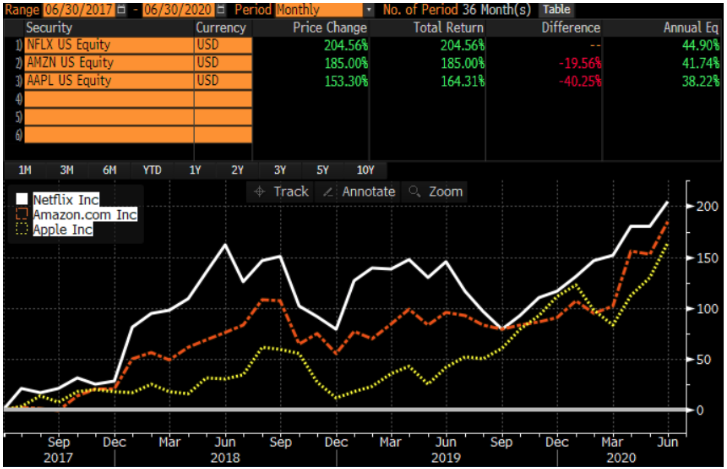
Task: Click annual equivalent value 38.22%
Action: [701, 81]
